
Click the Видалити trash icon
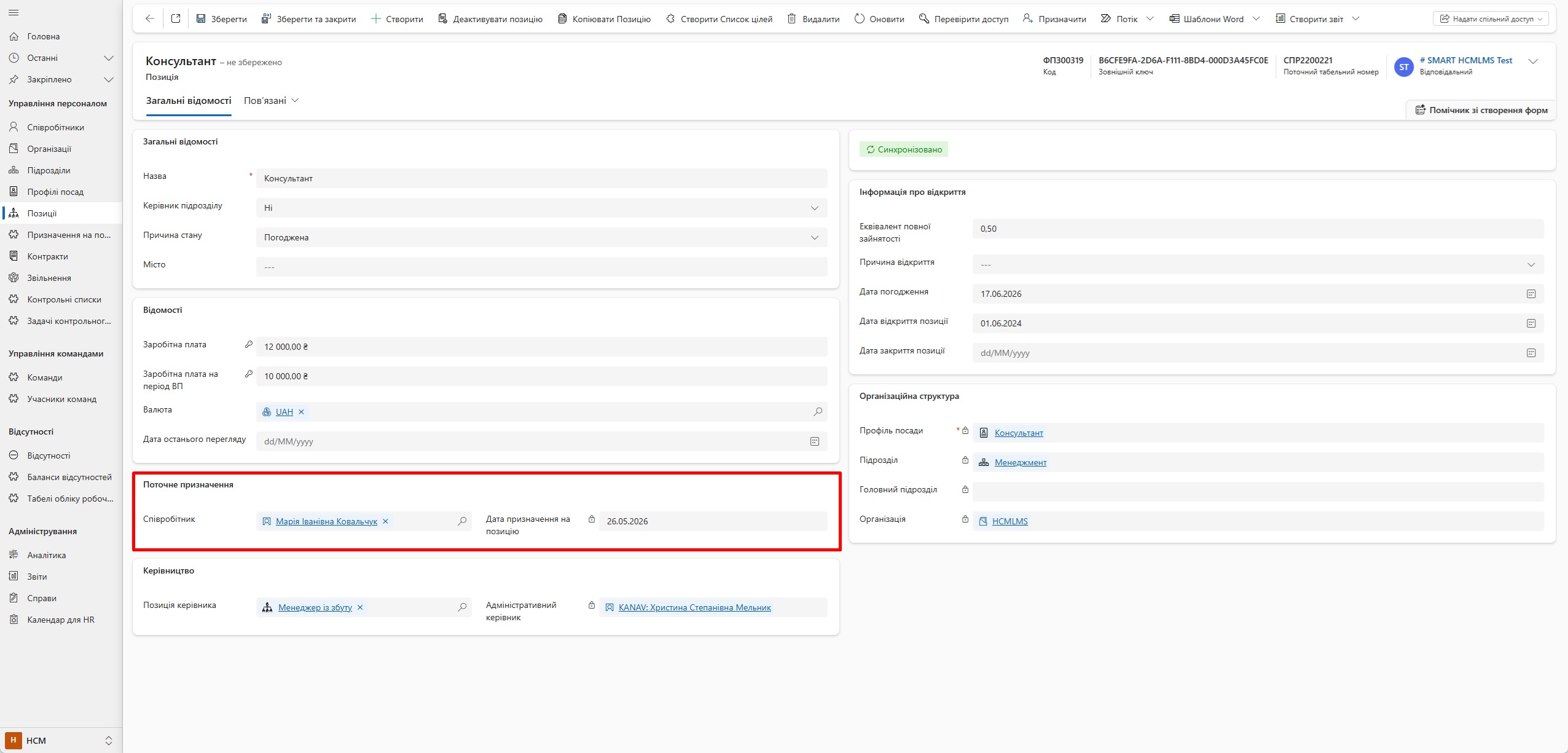point(792,18)
